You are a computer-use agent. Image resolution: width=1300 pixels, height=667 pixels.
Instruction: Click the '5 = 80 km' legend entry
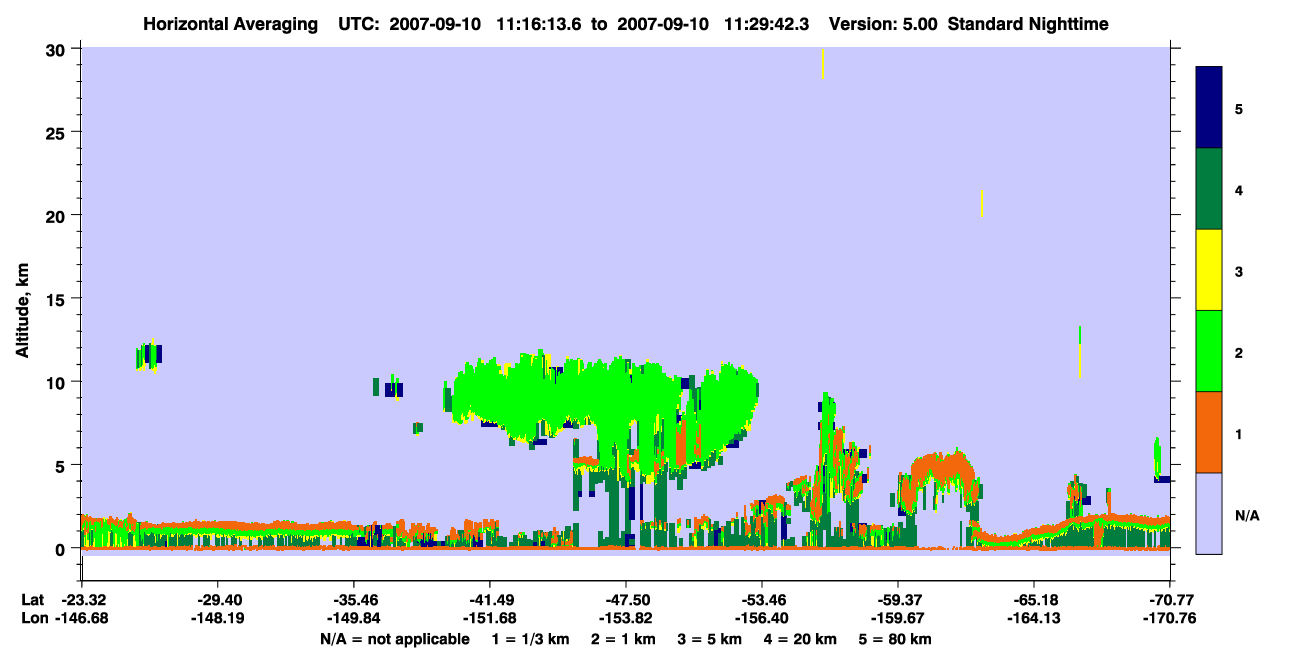[895, 639]
